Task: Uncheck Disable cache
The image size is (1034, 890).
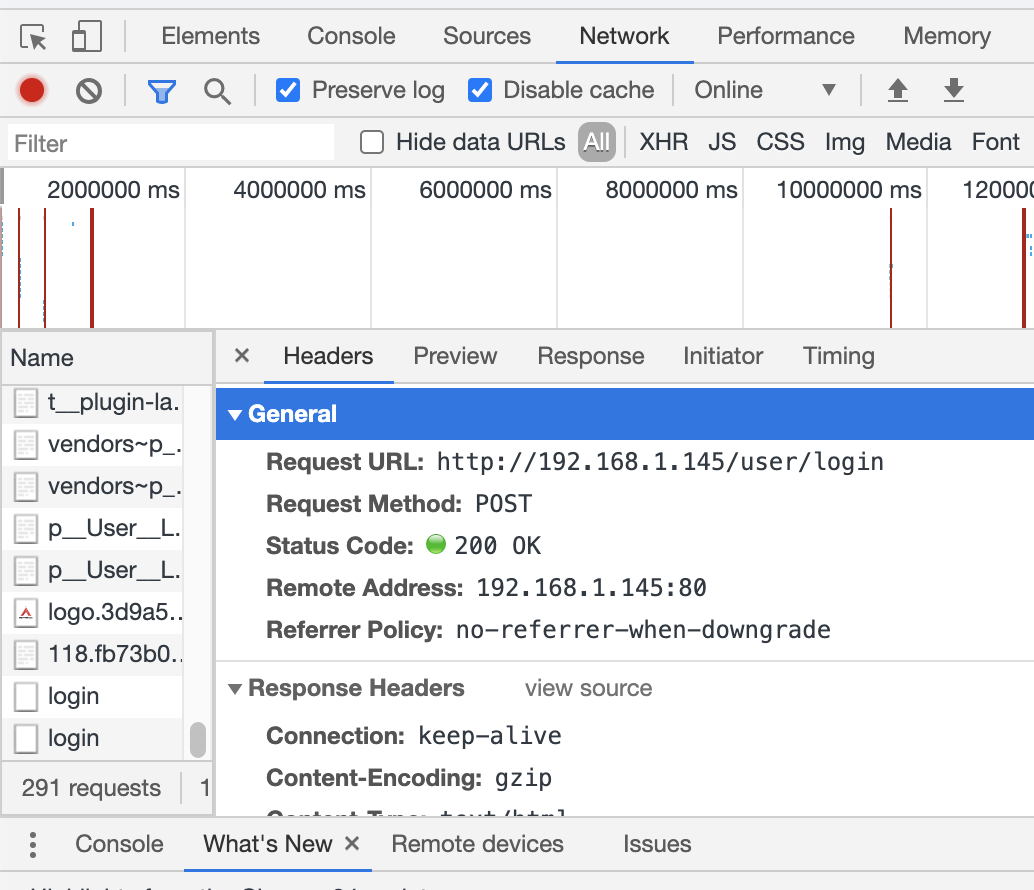Action: (x=480, y=90)
